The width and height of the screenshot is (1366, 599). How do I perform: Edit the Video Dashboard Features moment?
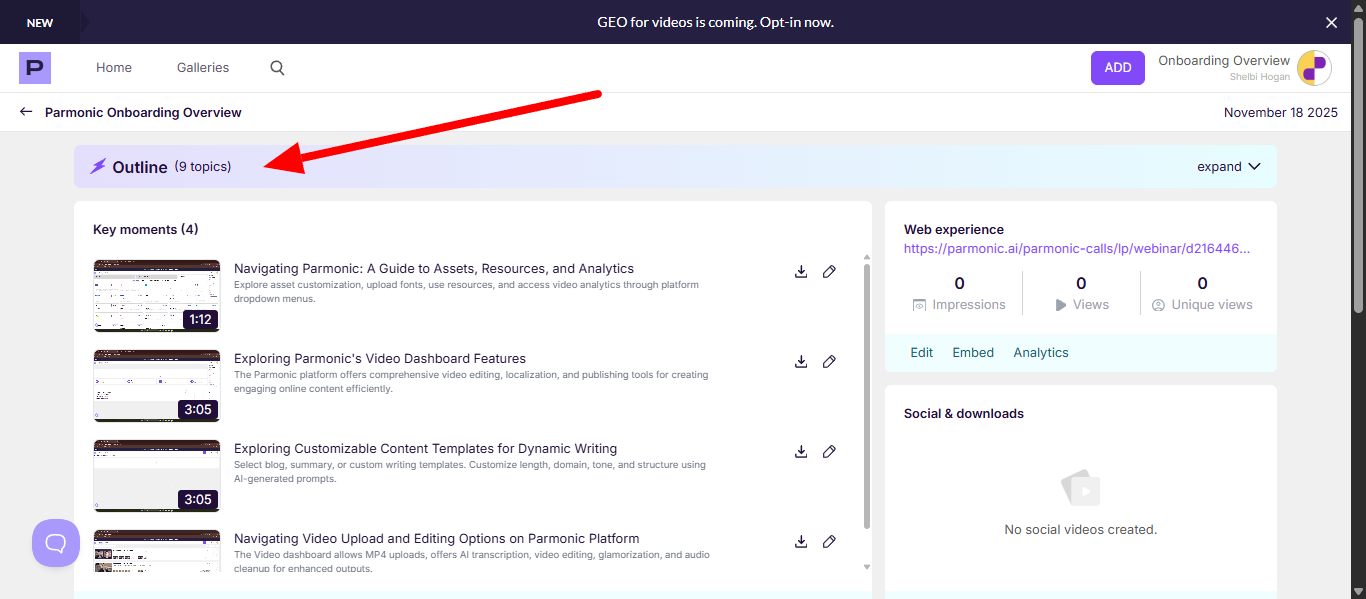829,361
